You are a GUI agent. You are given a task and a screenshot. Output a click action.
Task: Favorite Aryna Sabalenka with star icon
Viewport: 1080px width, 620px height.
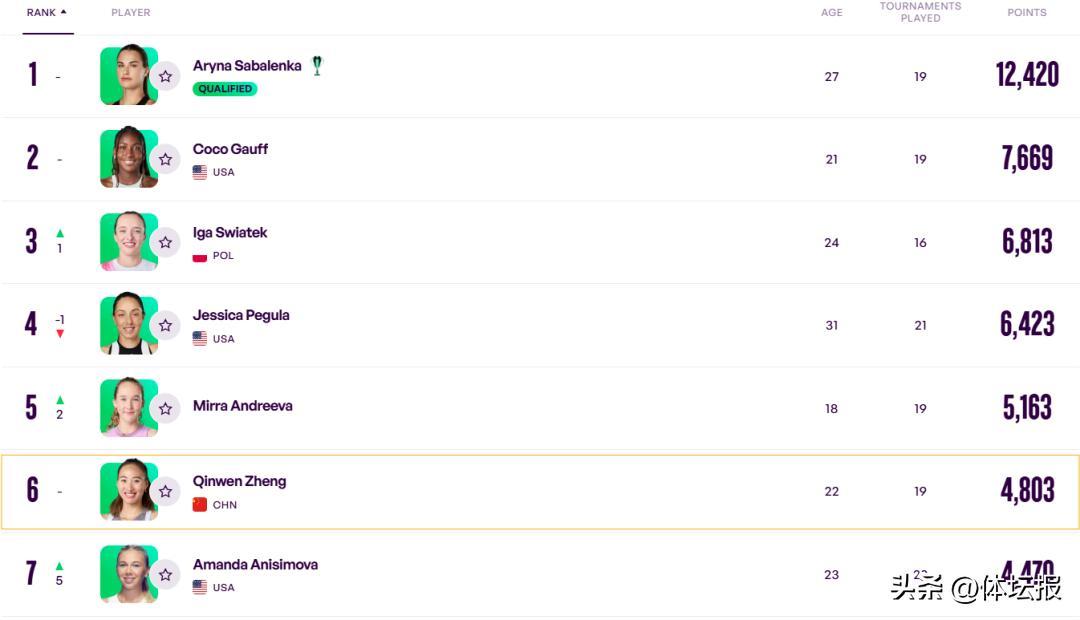pos(165,76)
